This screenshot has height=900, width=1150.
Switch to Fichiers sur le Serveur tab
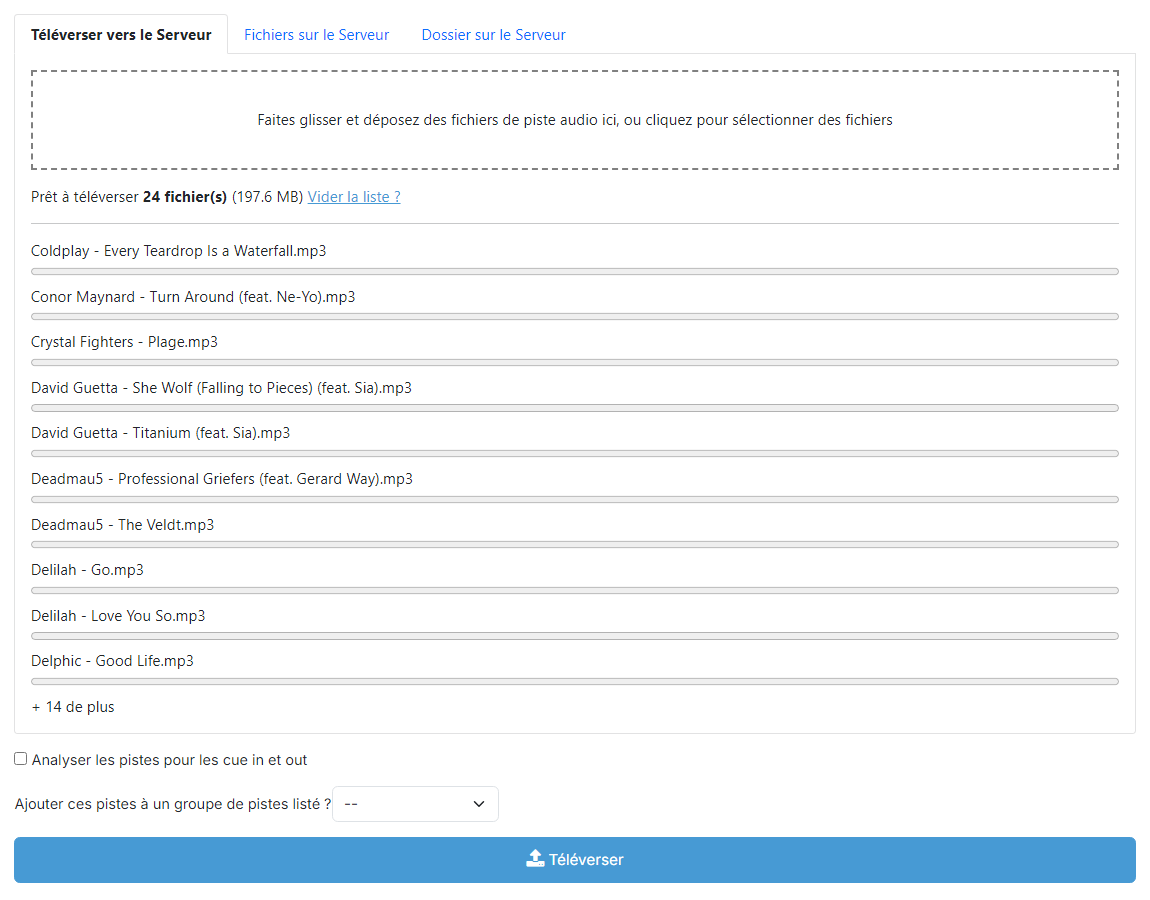coord(316,34)
